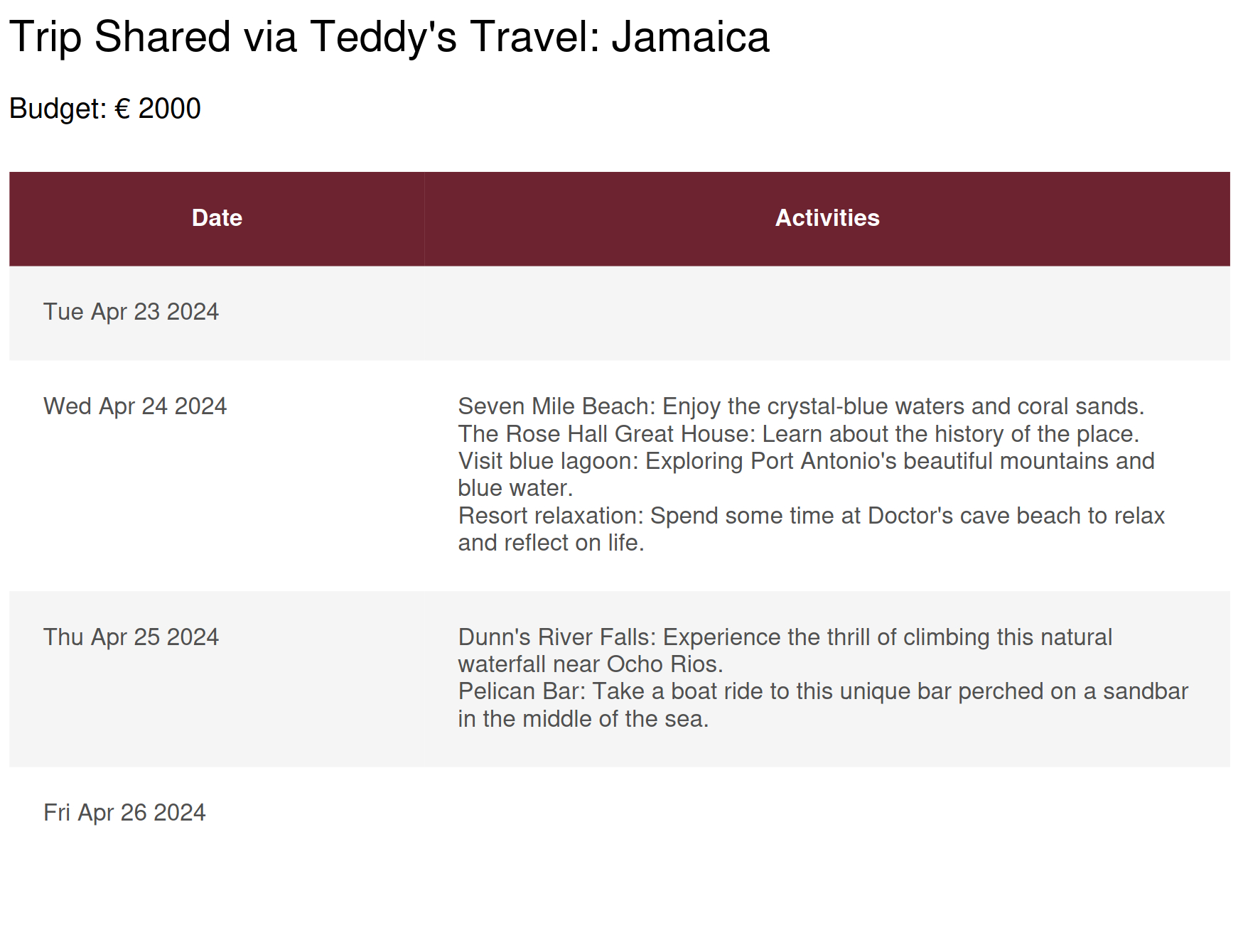Image resolution: width=1243 pixels, height=952 pixels.
Task: Click the empty activities cell for Fri Apr 26
Action: [827, 813]
